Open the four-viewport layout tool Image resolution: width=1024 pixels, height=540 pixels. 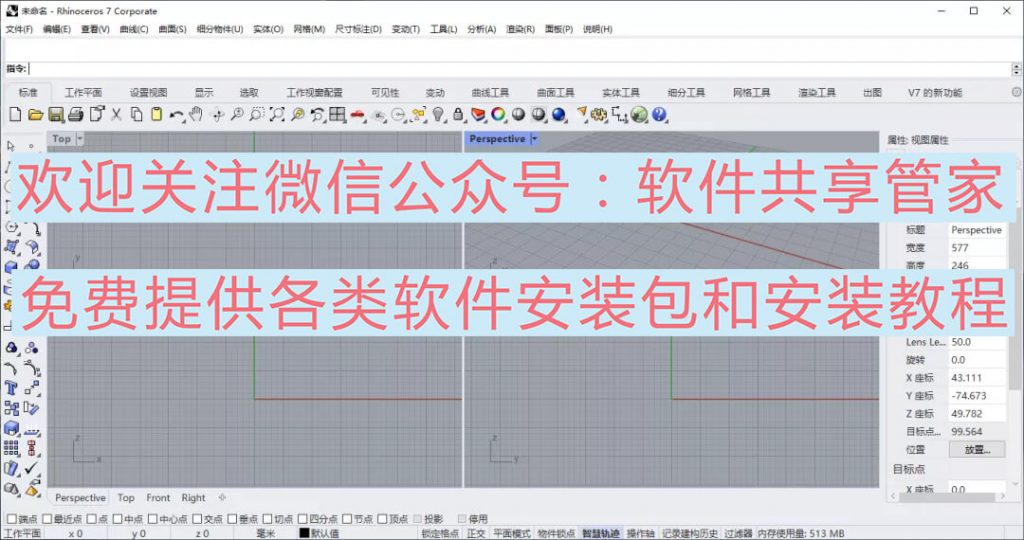[x=337, y=115]
